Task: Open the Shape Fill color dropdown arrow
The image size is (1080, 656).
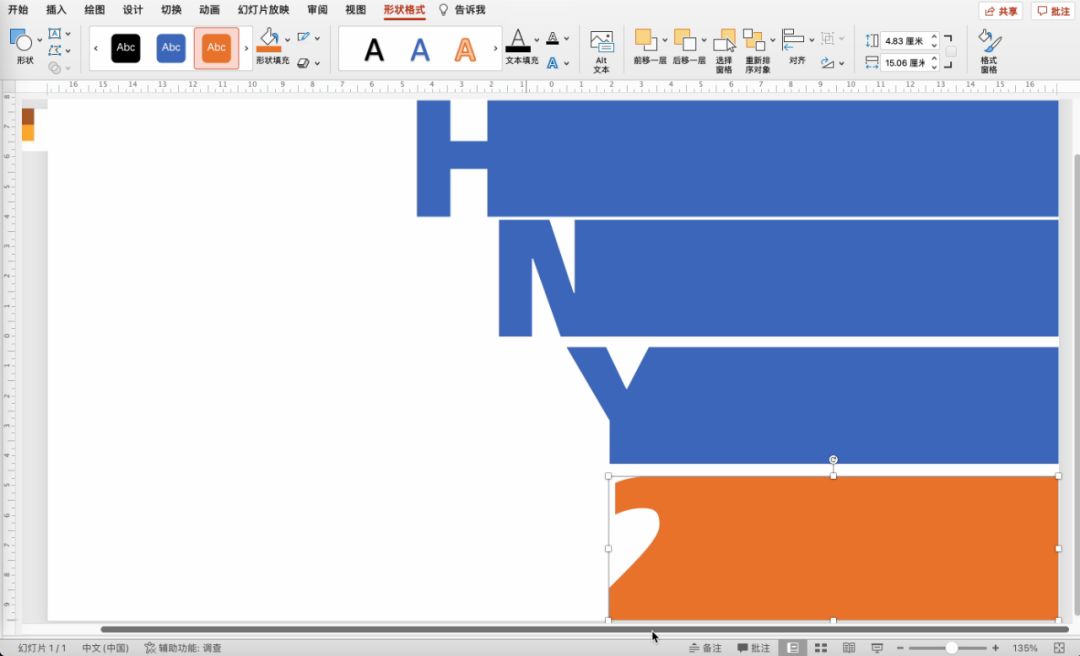Action: (288, 40)
